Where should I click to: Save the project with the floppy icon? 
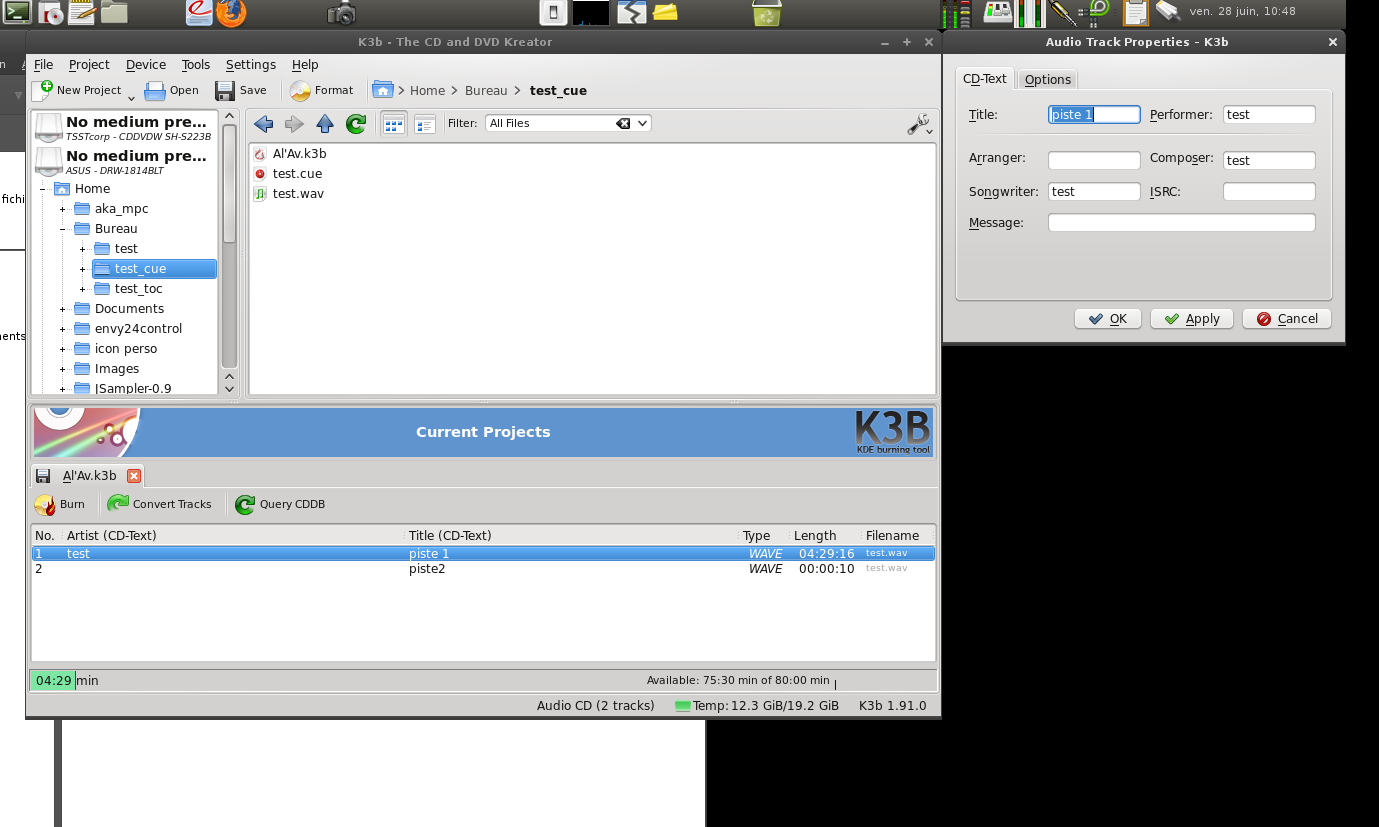pos(241,90)
